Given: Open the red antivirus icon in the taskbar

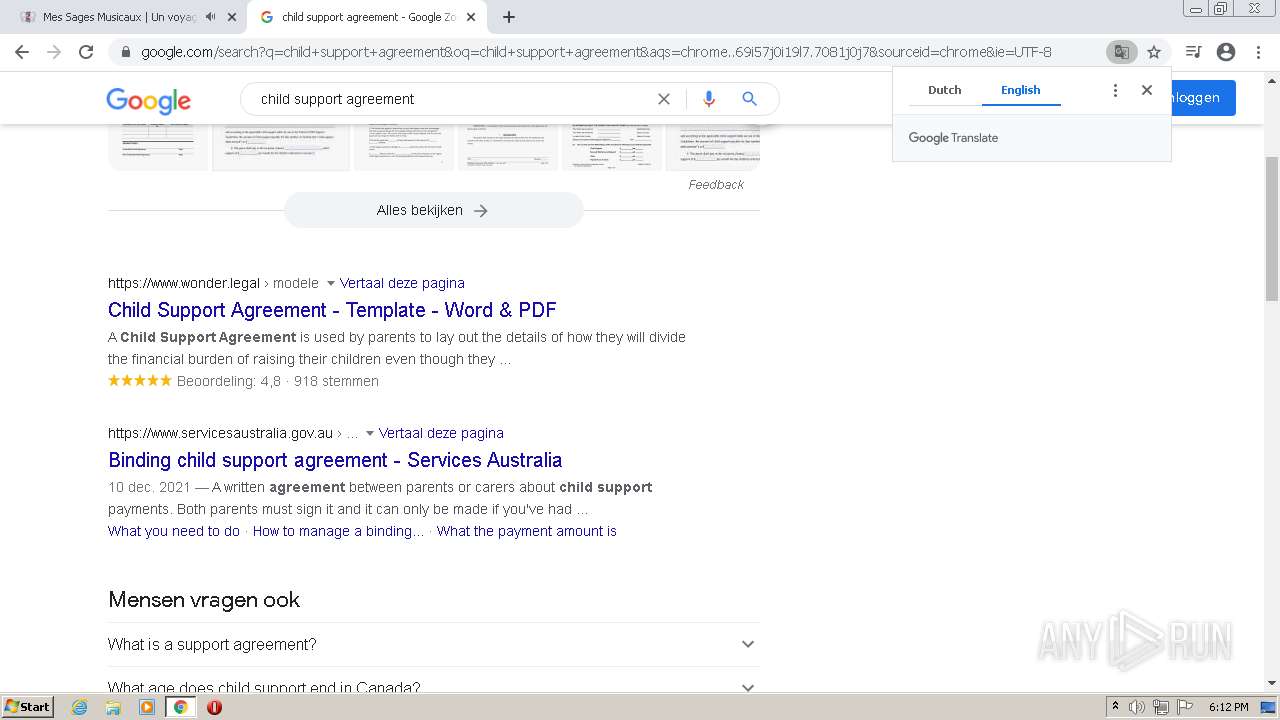Looking at the screenshot, I should point(214,707).
